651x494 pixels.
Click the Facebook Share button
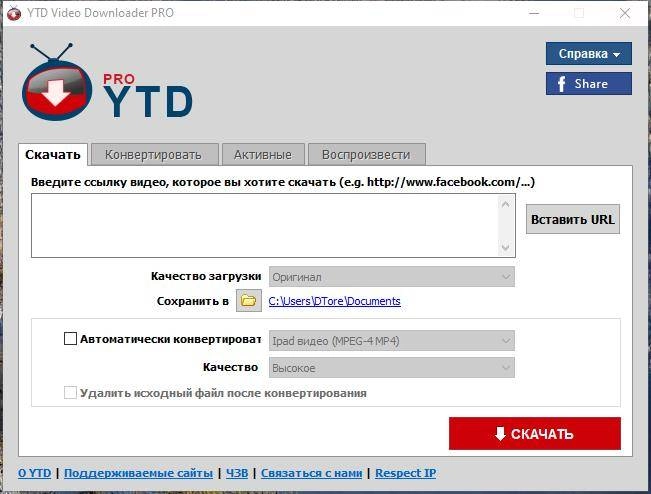click(588, 83)
